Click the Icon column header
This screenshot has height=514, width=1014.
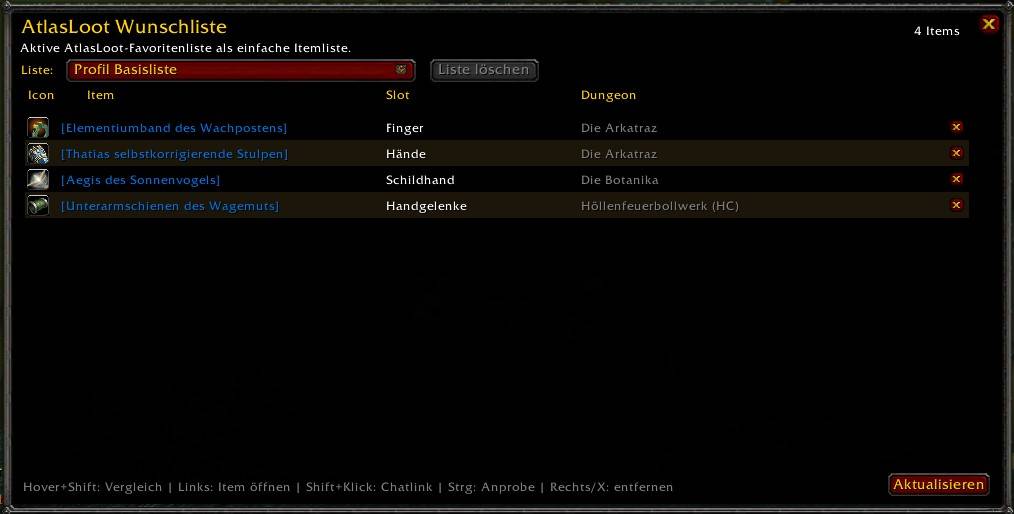[41, 95]
